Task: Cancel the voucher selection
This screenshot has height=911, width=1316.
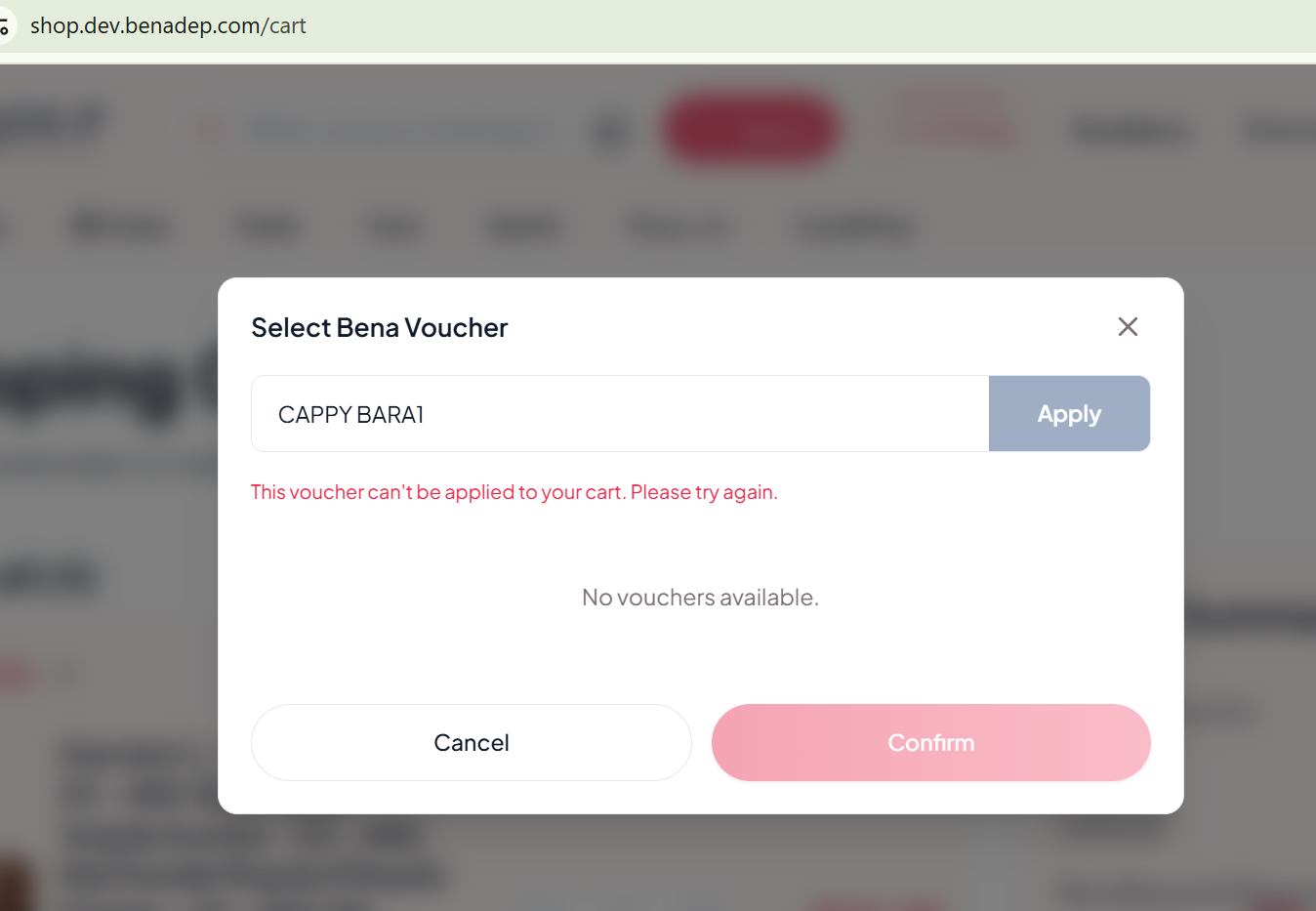Action: pyautogui.click(x=472, y=742)
